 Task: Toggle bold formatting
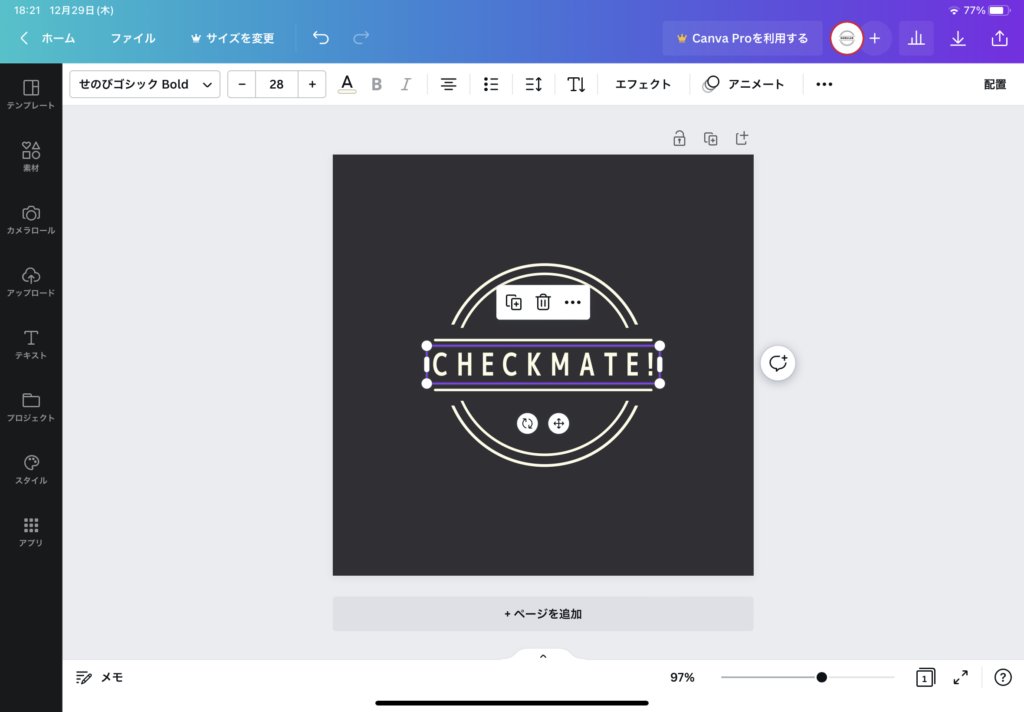pos(377,84)
